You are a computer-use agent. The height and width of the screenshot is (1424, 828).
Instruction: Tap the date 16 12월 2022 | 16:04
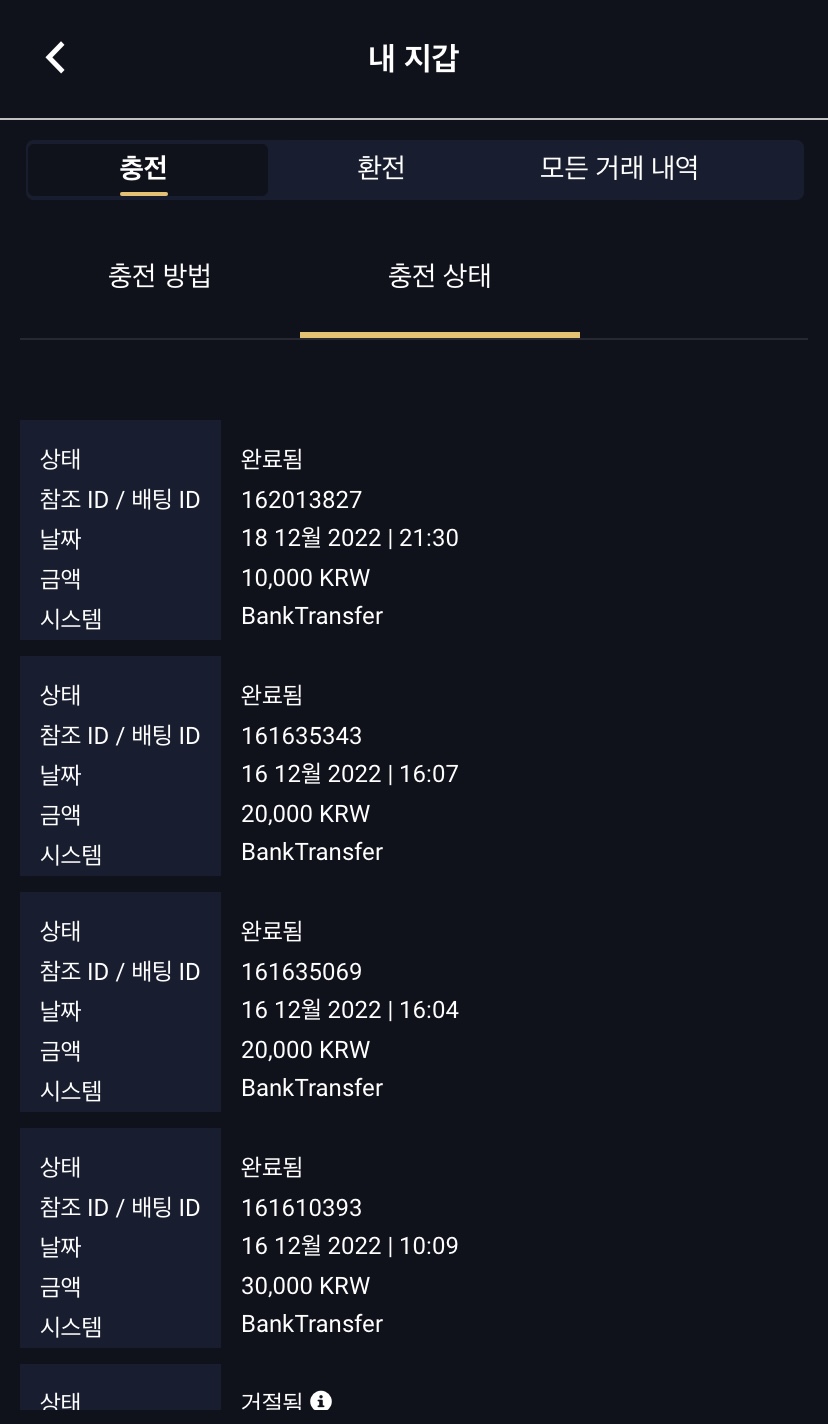(x=350, y=1010)
